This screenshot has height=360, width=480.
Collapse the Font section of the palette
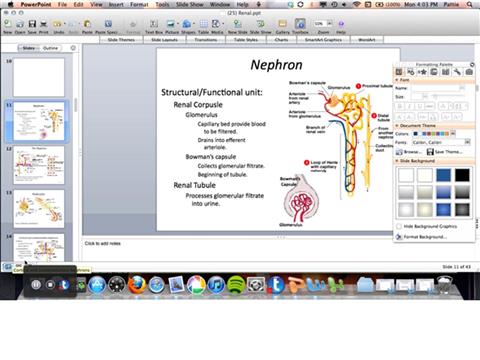pos(397,80)
